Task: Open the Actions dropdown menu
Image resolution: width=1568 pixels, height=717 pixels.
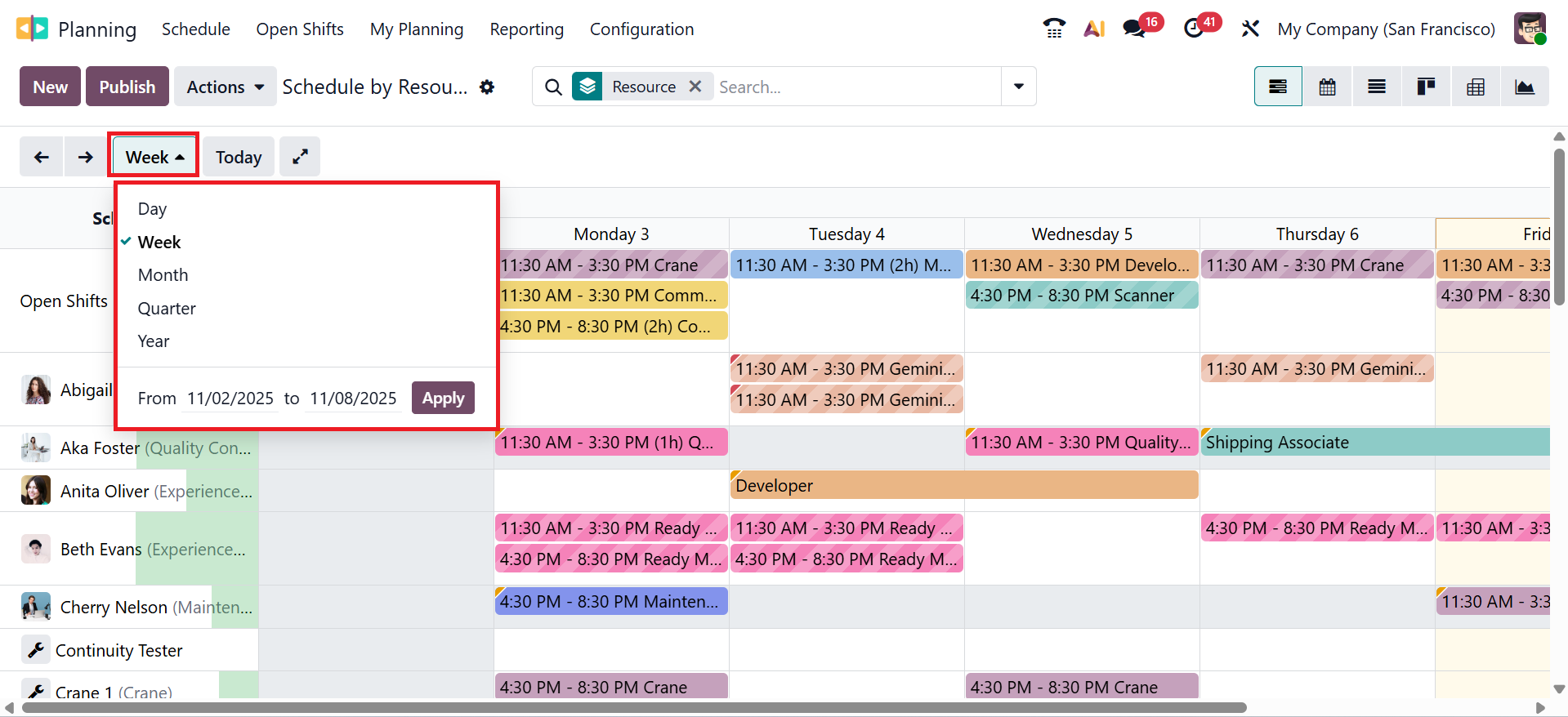Action: tap(225, 87)
